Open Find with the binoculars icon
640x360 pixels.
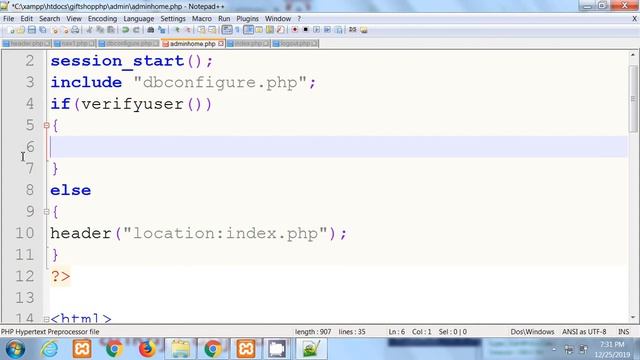[x=151, y=30]
